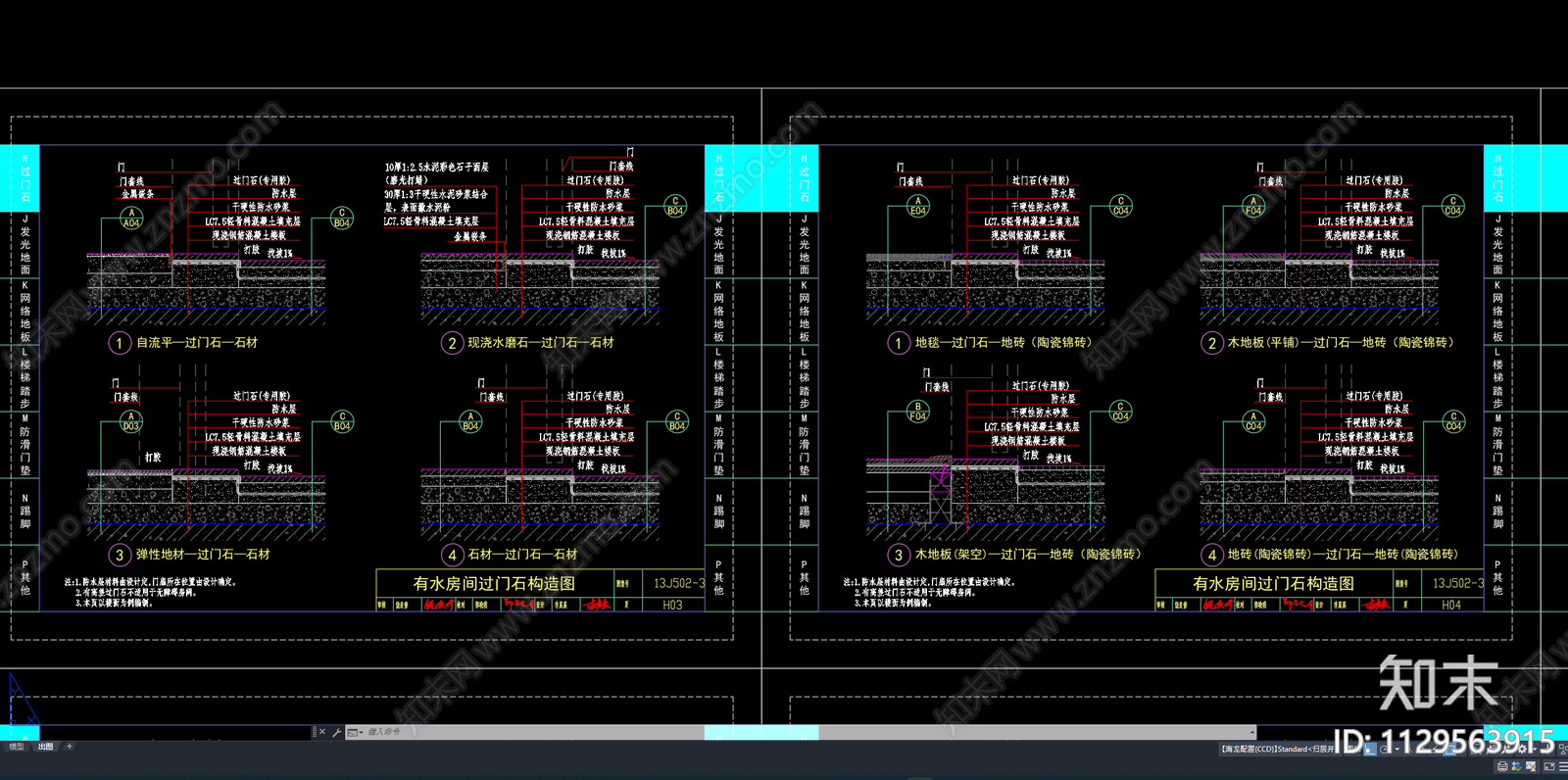This screenshot has width=1568, height=780.
Task: Select sheet number H03 in title block
Action: click(x=672, y=606)
